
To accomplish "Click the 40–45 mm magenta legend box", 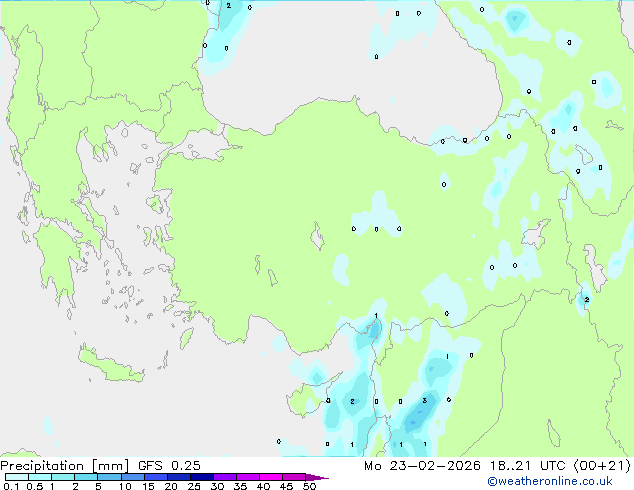I will 271,477.
